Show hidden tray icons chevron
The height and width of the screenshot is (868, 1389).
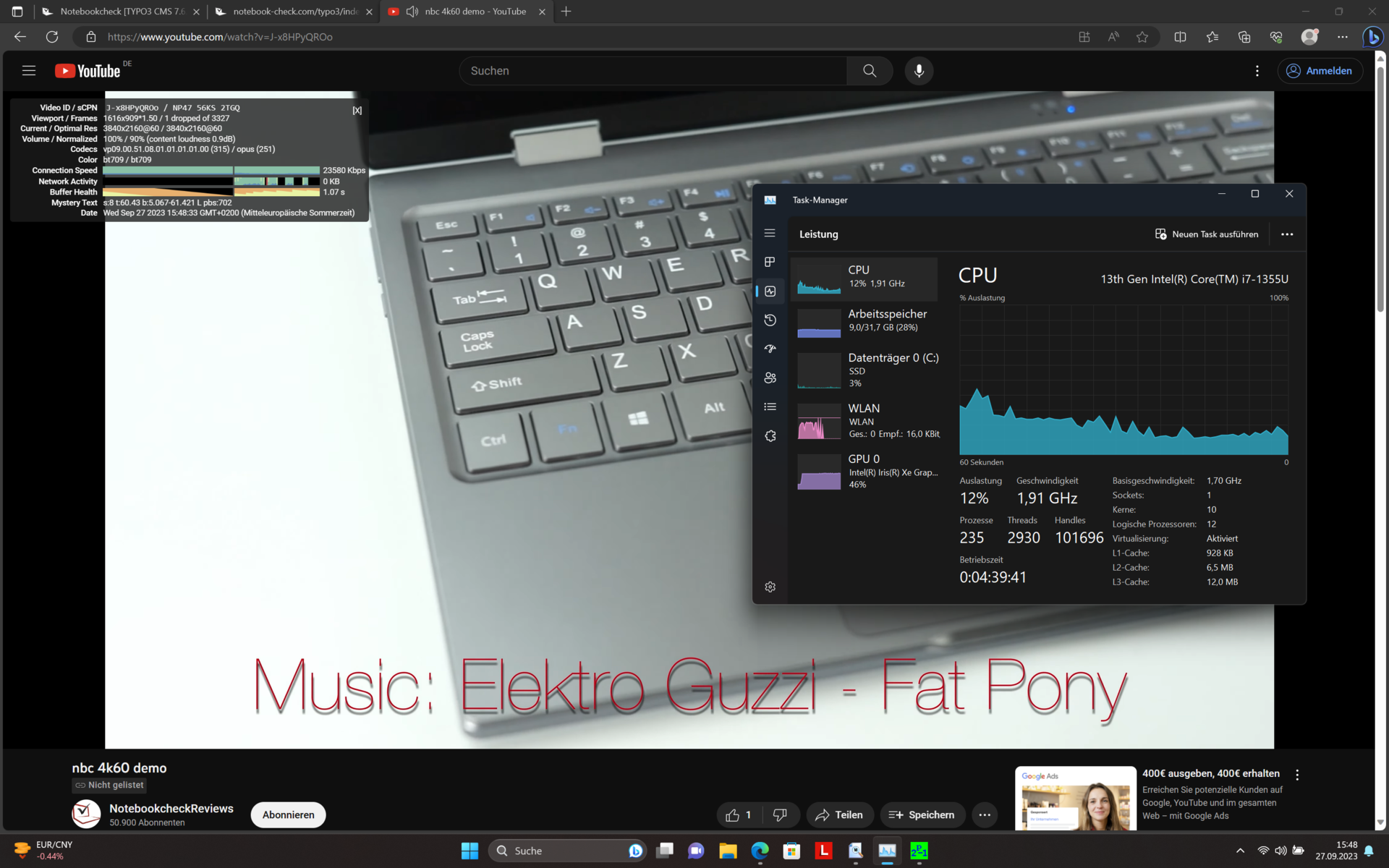1240,851
